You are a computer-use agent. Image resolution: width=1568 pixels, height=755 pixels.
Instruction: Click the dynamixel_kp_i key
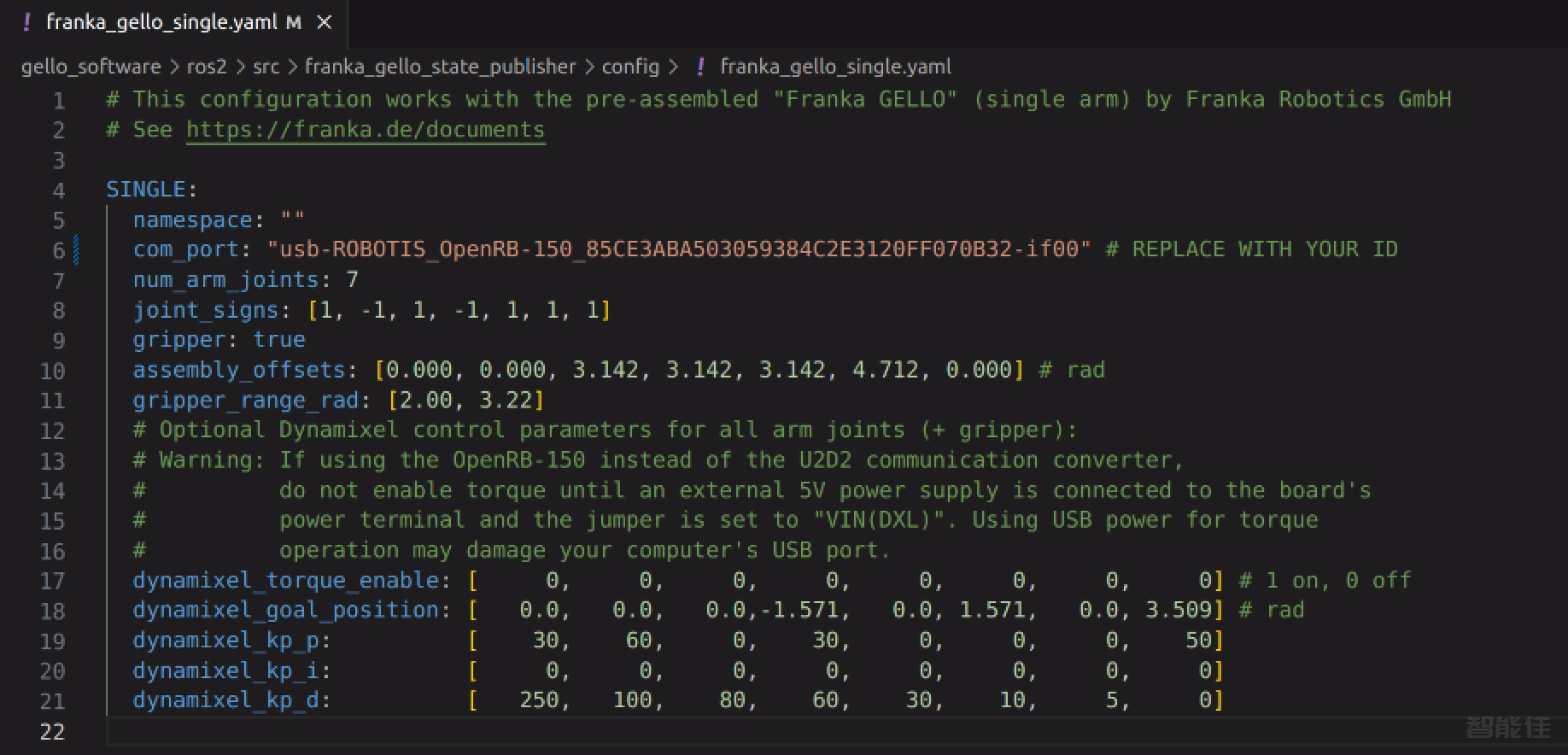tap(226, 671)
